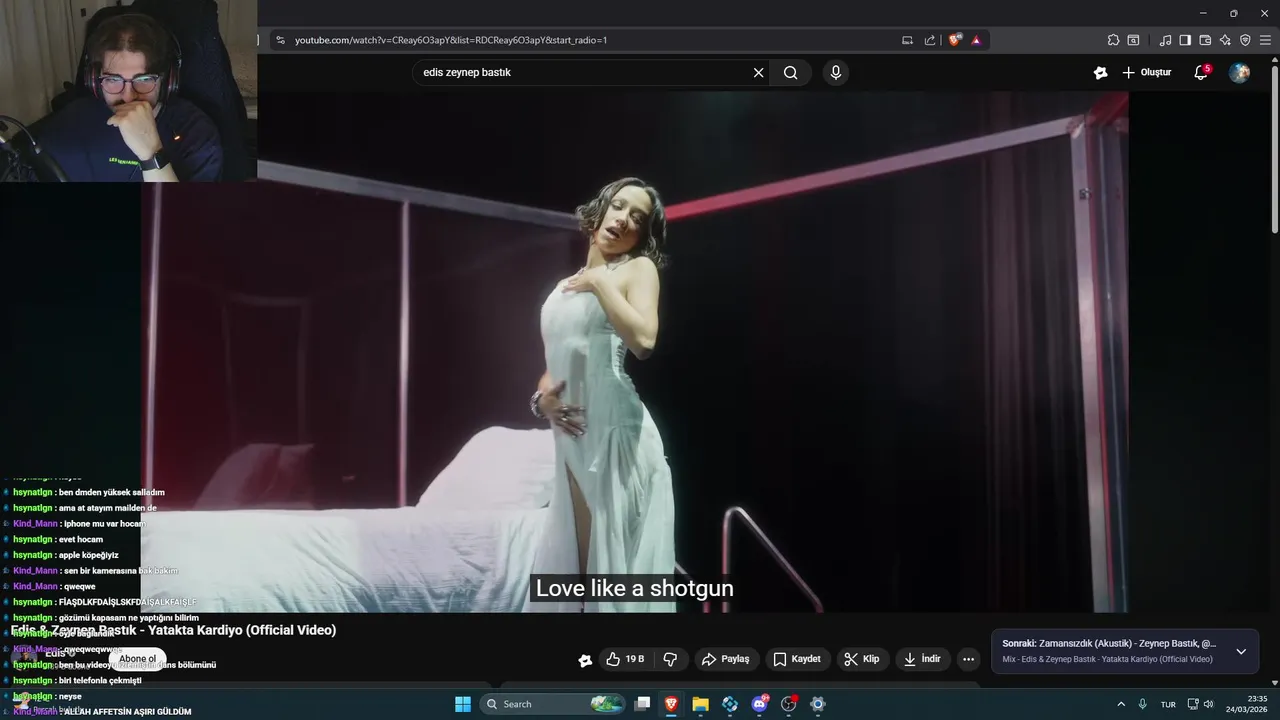Open the browser extensions puzzle icon
The width and height of the screenshot is (1280, 720).
point(1113,40)
